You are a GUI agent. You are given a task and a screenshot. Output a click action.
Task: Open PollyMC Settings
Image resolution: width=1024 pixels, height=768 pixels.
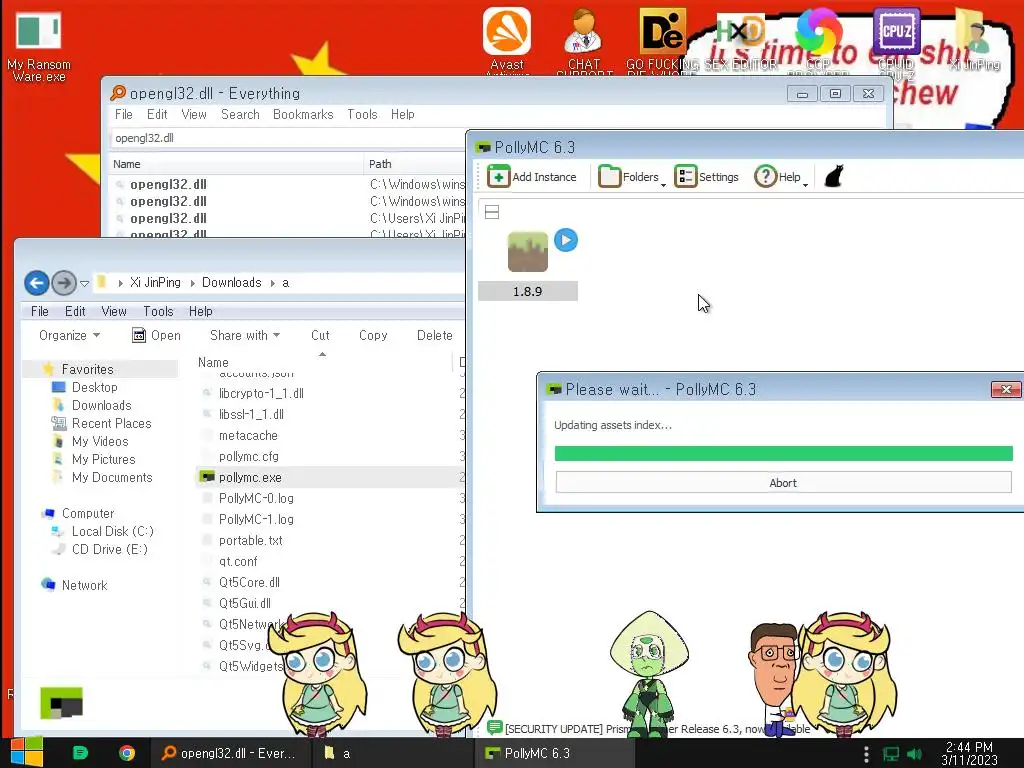tap(707, 177)
